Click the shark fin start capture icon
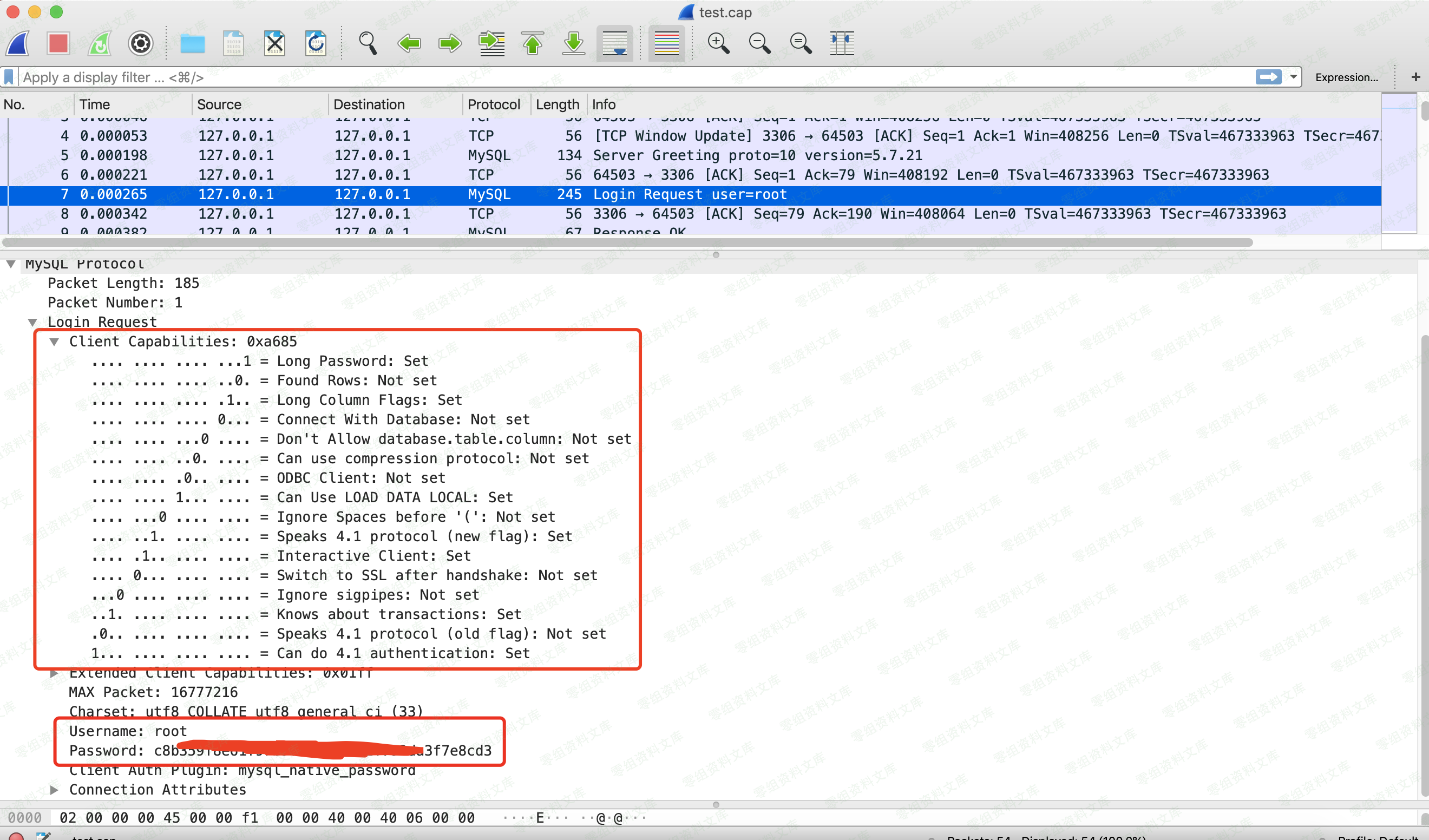 (18, 44)
